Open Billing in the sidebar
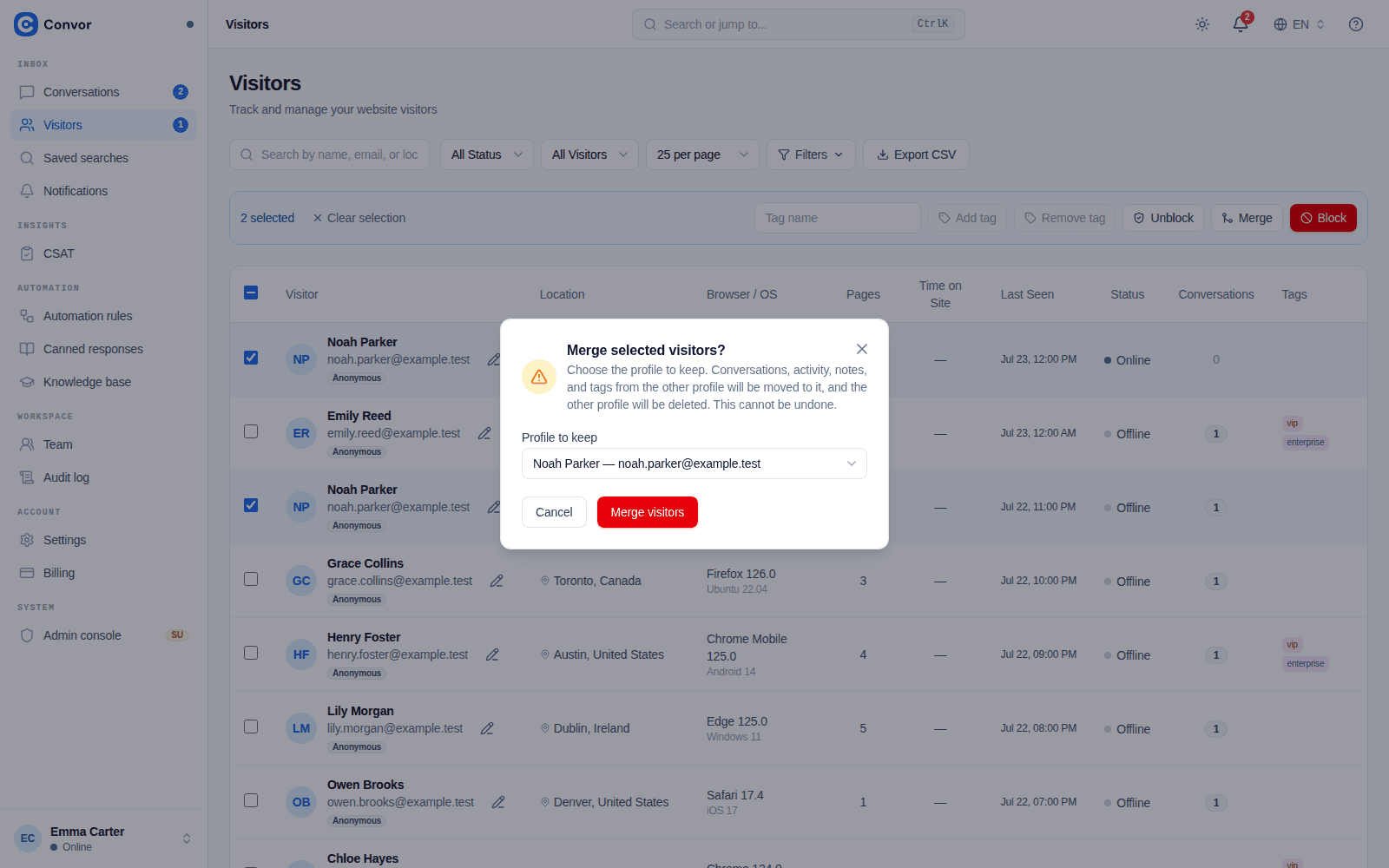 click(x=104, y=573)
